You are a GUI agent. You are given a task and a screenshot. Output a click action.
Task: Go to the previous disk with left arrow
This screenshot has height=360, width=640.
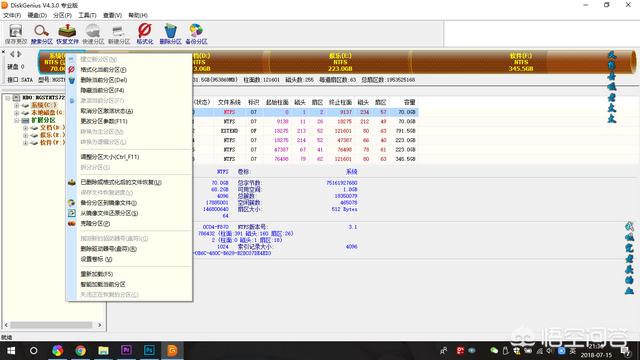point(12,54)
